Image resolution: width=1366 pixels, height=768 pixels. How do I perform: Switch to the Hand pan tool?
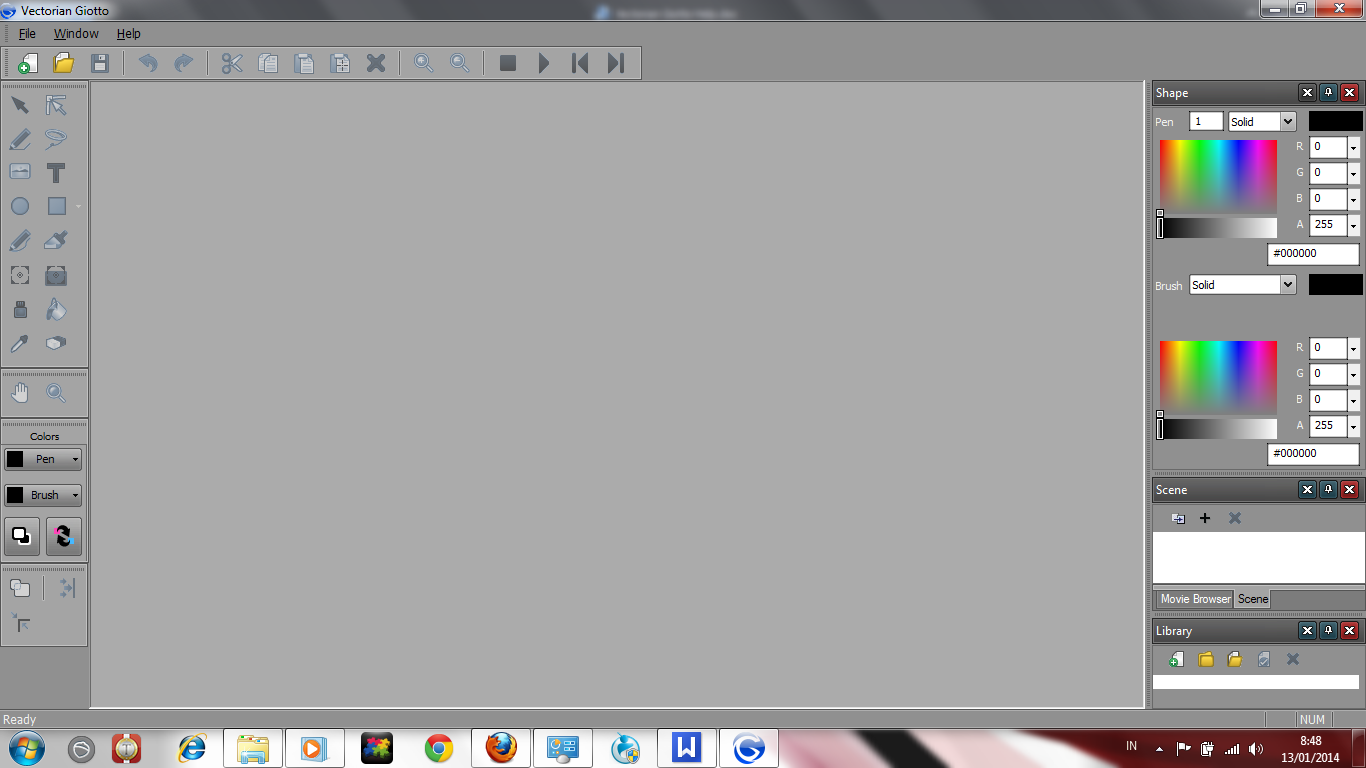(x=19, y=393)
